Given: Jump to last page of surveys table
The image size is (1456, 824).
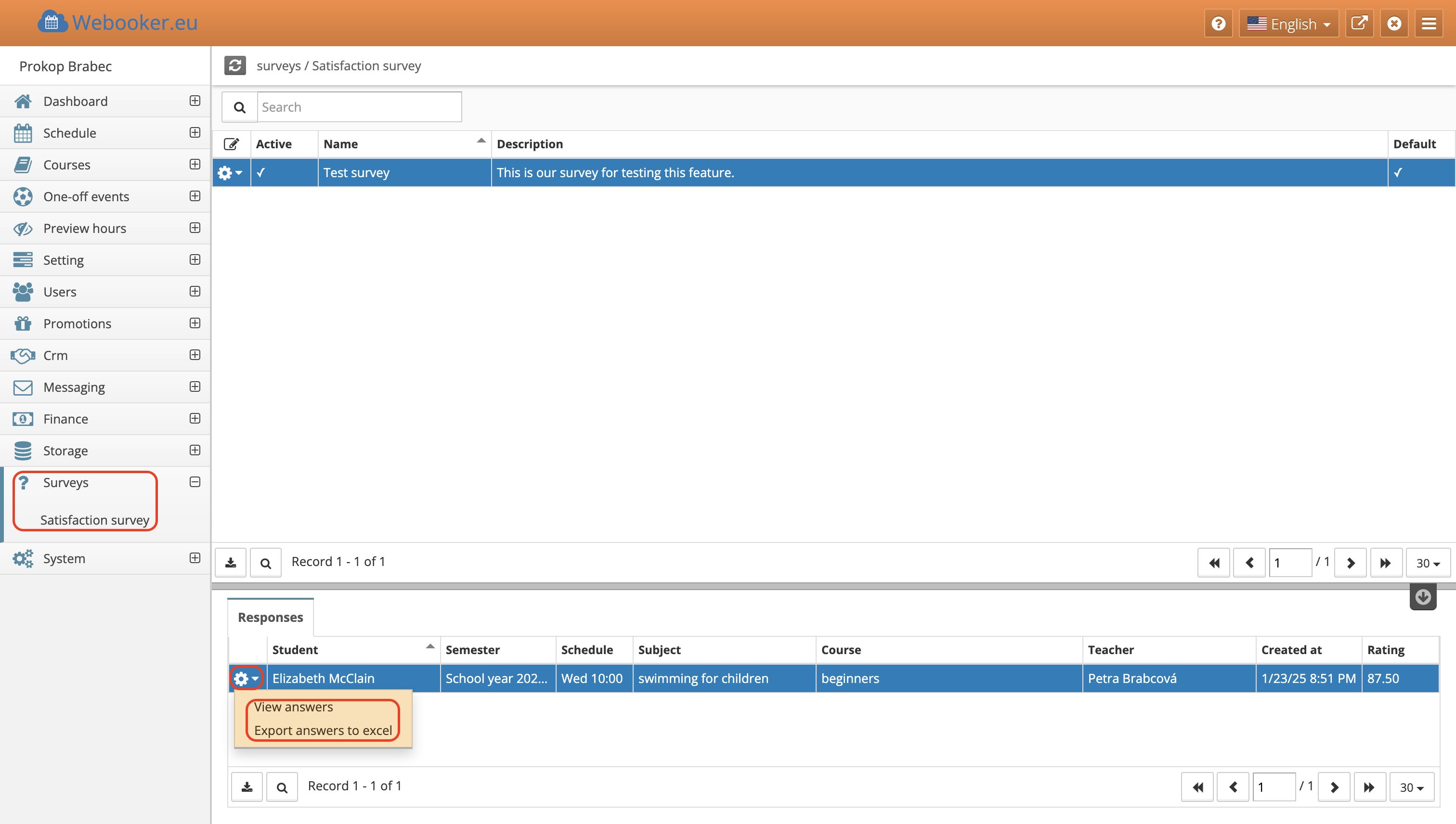Looking at the screenshot, I should 1385,563.
